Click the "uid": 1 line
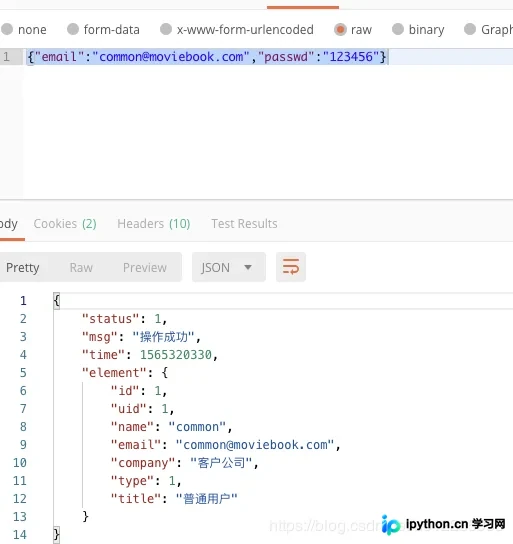This screenshot has height=544, width=513. click(x=142, y=409)
